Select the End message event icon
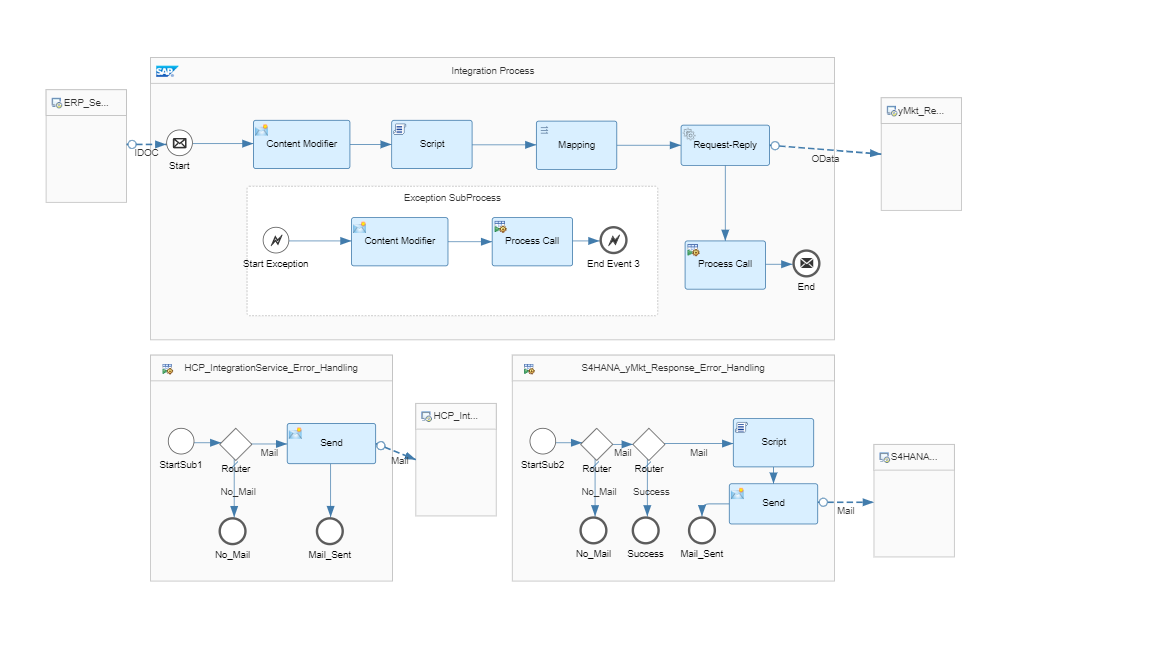The width and height of the screenshot is (1157, 669). click(x=807, y=263)
